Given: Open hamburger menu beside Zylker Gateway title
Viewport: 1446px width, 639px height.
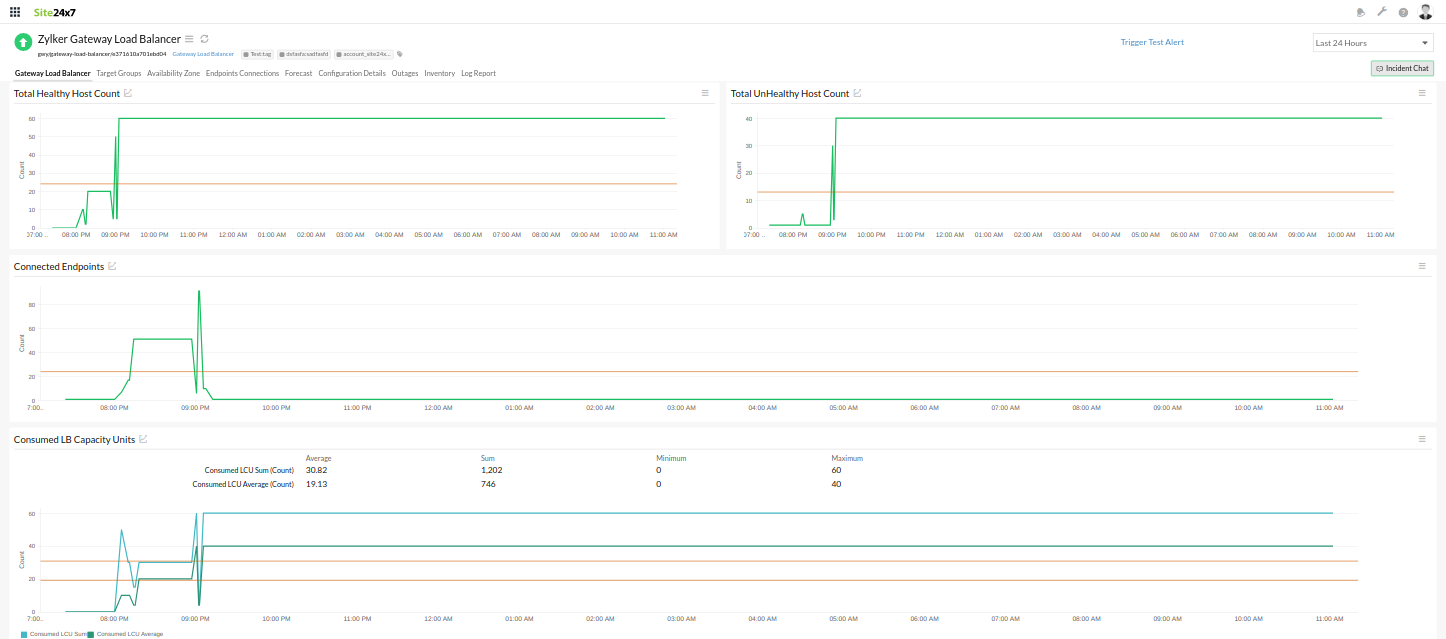Looking at the screenshot, I should pos(190,38).
